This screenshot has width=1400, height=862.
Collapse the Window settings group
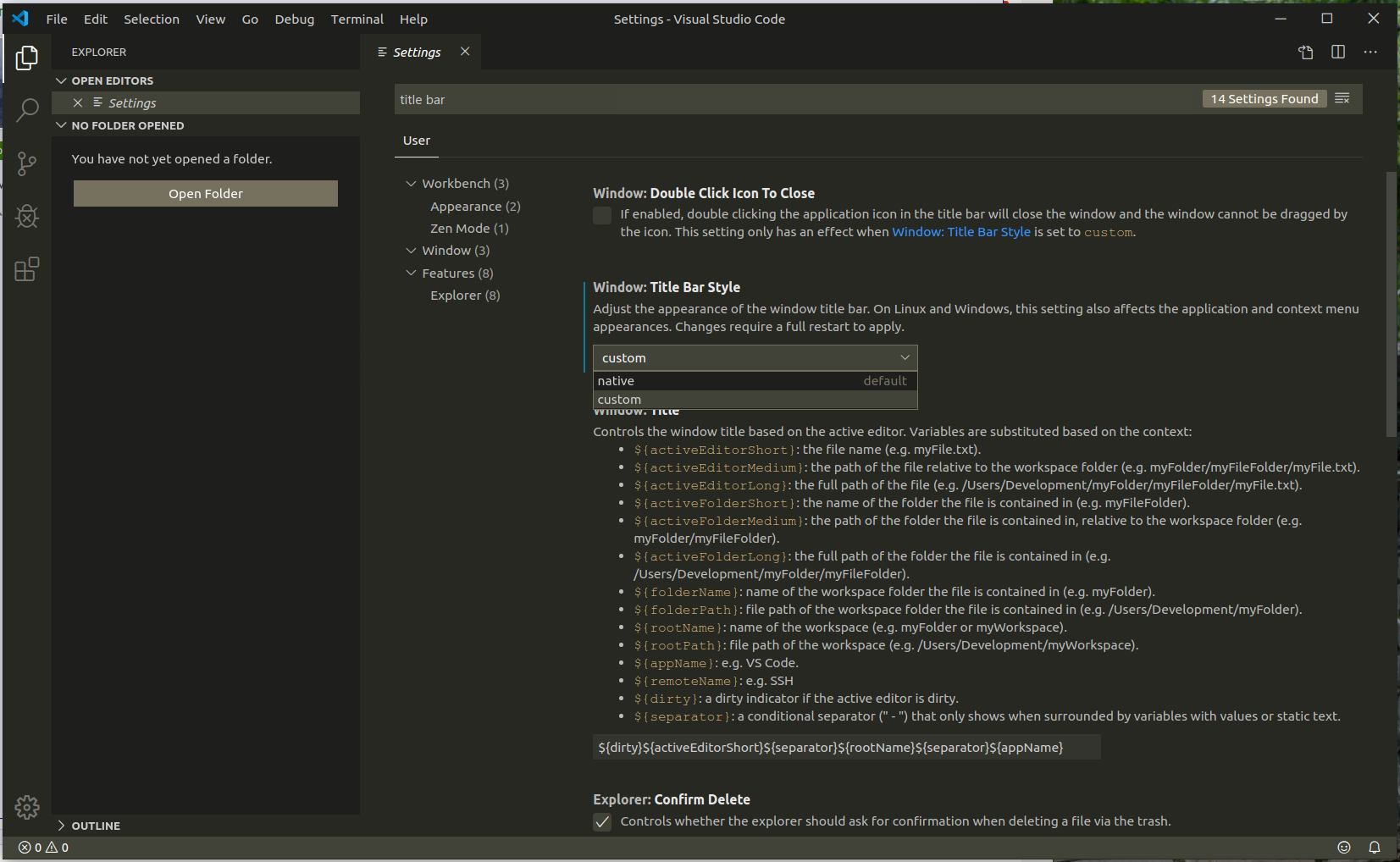pos(412,251)
